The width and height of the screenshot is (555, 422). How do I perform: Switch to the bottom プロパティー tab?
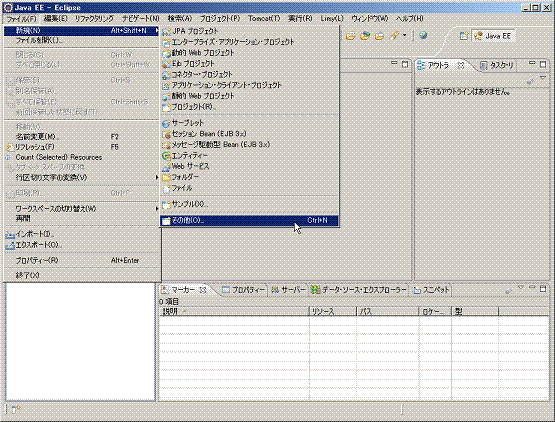244,290
